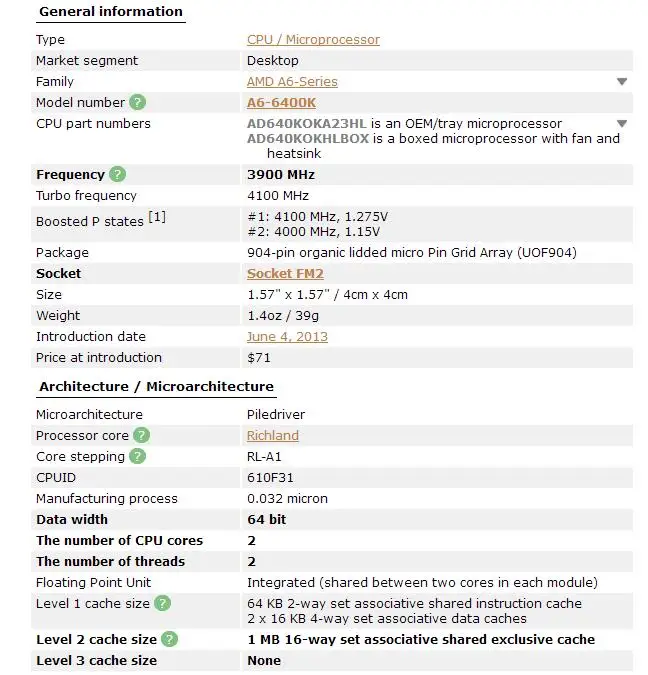Open the June 4, 2013 introduction date link
The width and height of the screenshot is (648, 675).
click(x=287, y=337)
